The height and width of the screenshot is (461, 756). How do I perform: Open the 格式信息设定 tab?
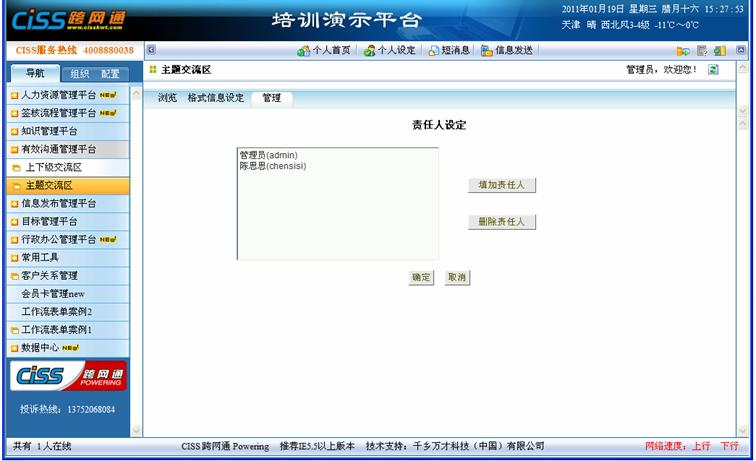[x=215, y=98]
